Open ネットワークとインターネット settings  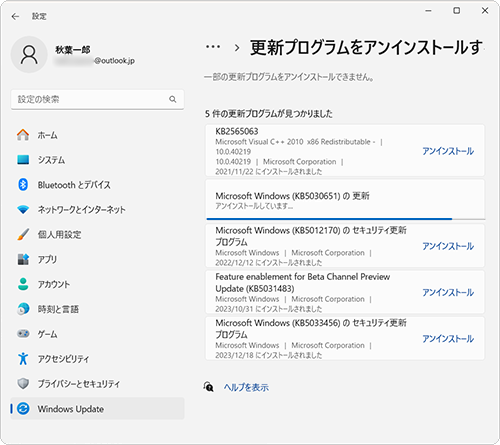point(97,210)
